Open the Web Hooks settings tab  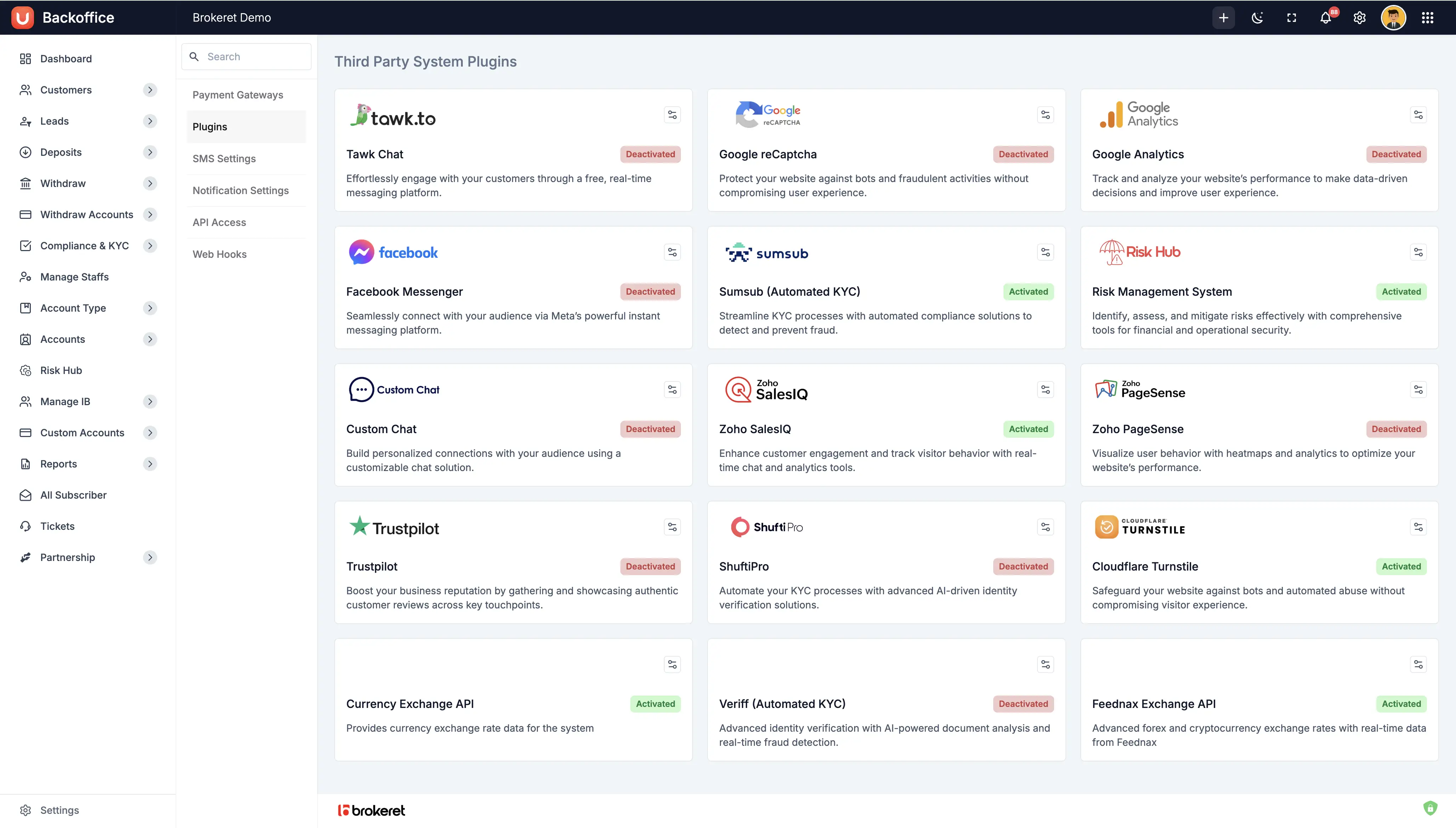220,254
